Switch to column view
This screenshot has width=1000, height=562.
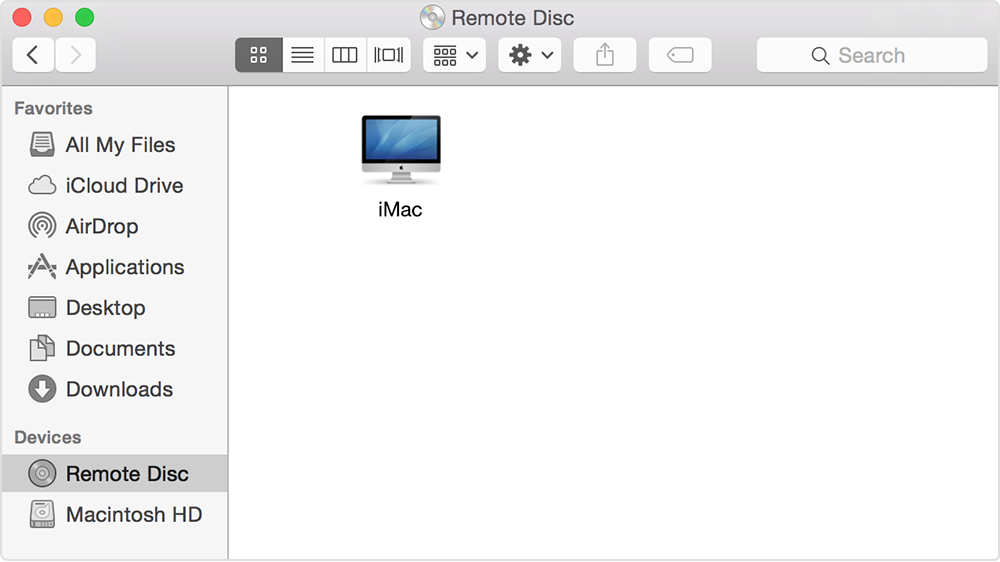pos(345,55)
